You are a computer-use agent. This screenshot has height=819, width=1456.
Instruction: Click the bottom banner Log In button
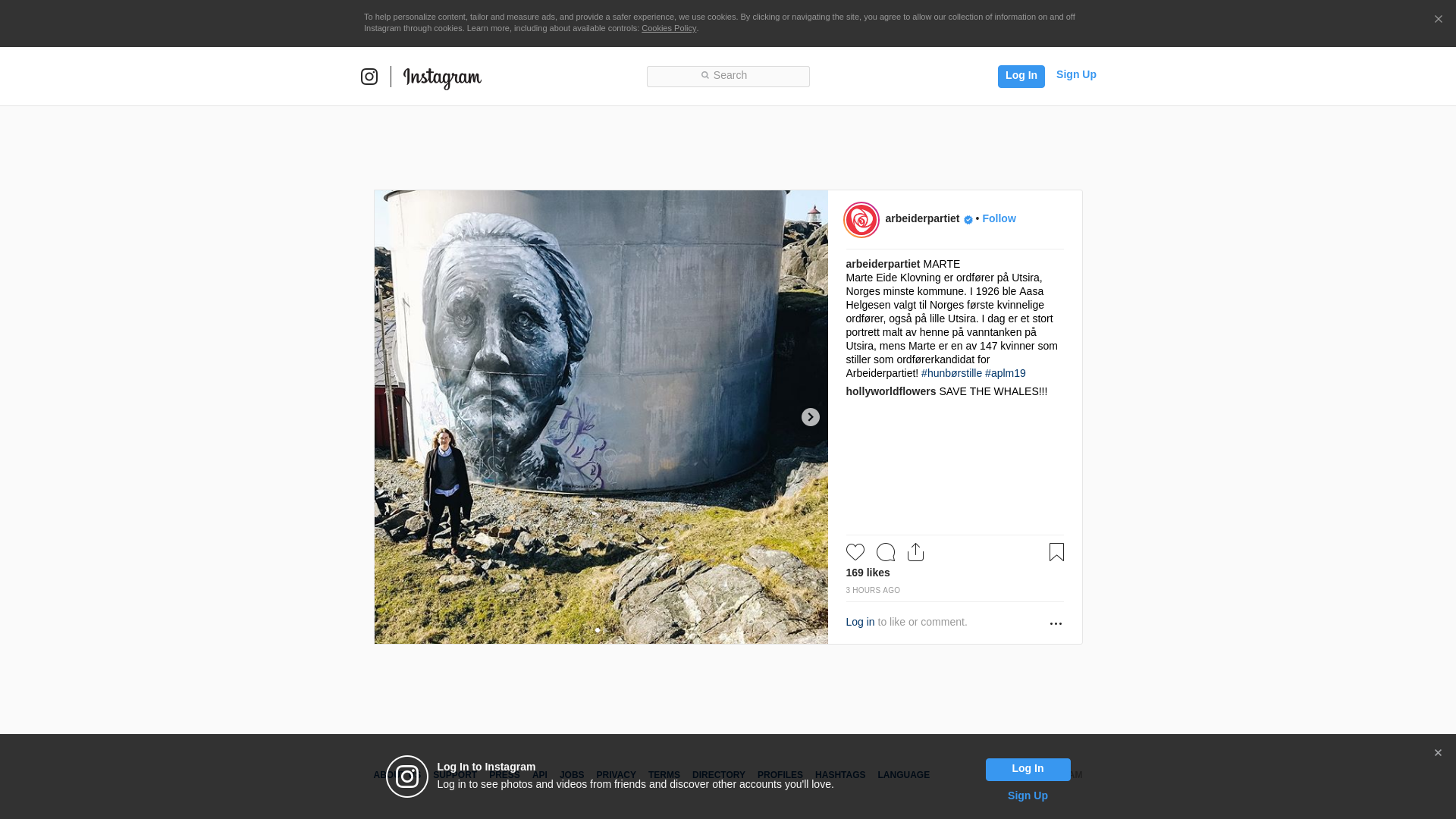coord(1028,770)
